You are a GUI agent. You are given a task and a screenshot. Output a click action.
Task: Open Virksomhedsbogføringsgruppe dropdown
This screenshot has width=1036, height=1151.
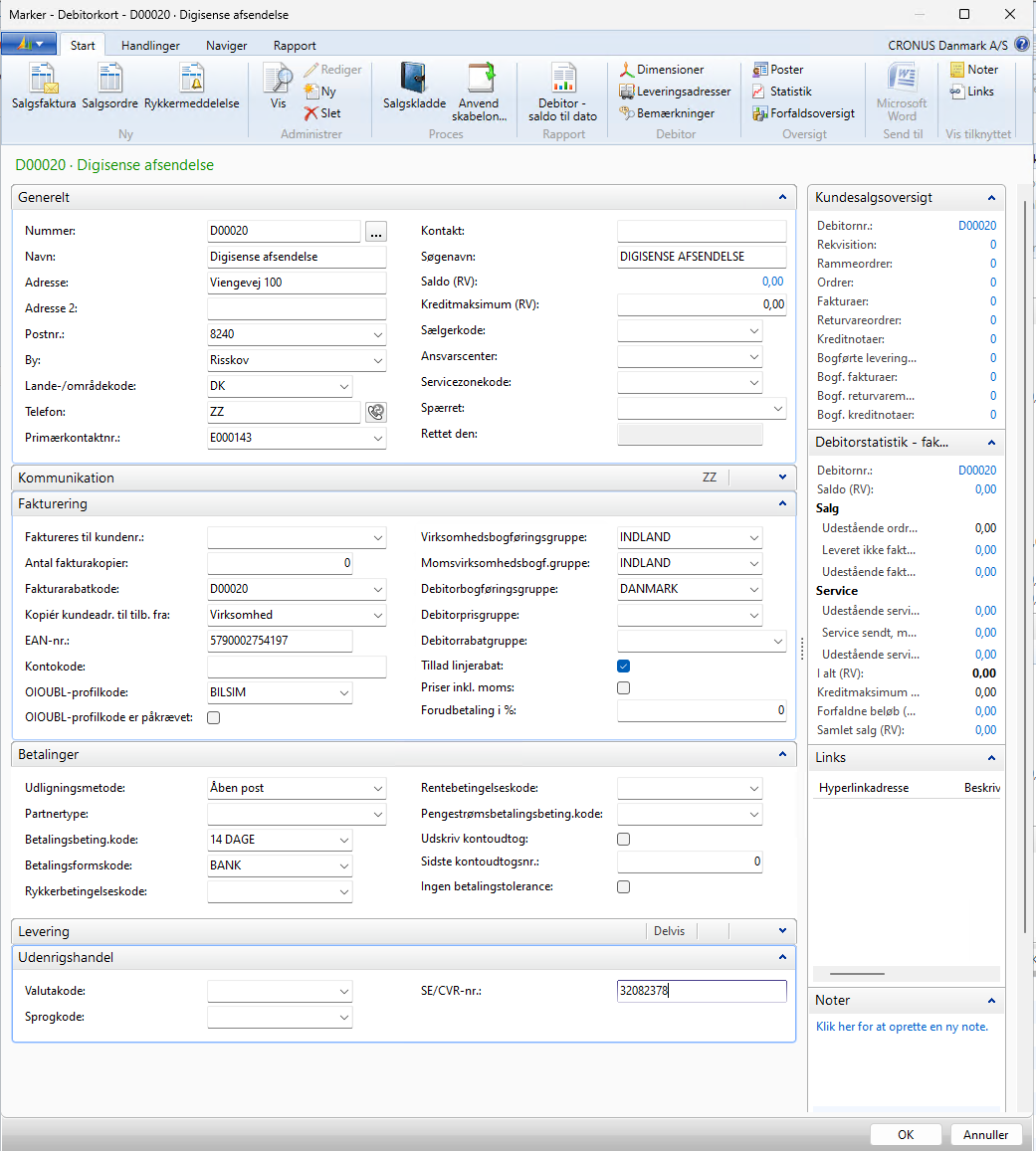pos(754,538)
